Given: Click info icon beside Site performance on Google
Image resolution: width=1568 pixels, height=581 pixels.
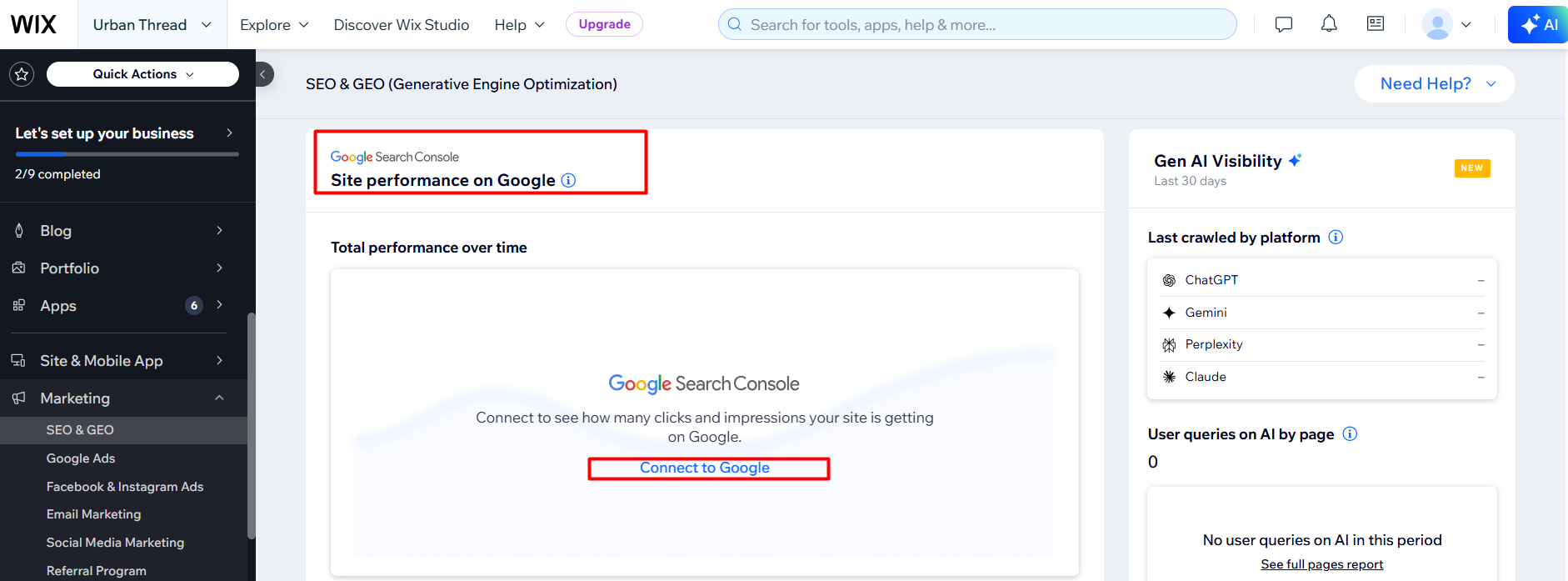Looking at the screenshot, I should (x=568, y=180).
